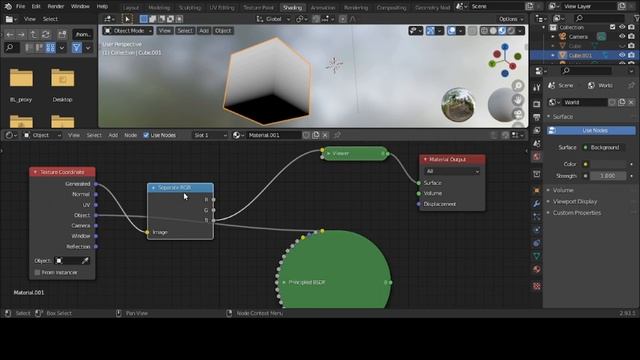640x360 pixels.
Task: Click the viewport zoom magnifier icon
Action: coord(518,86)
